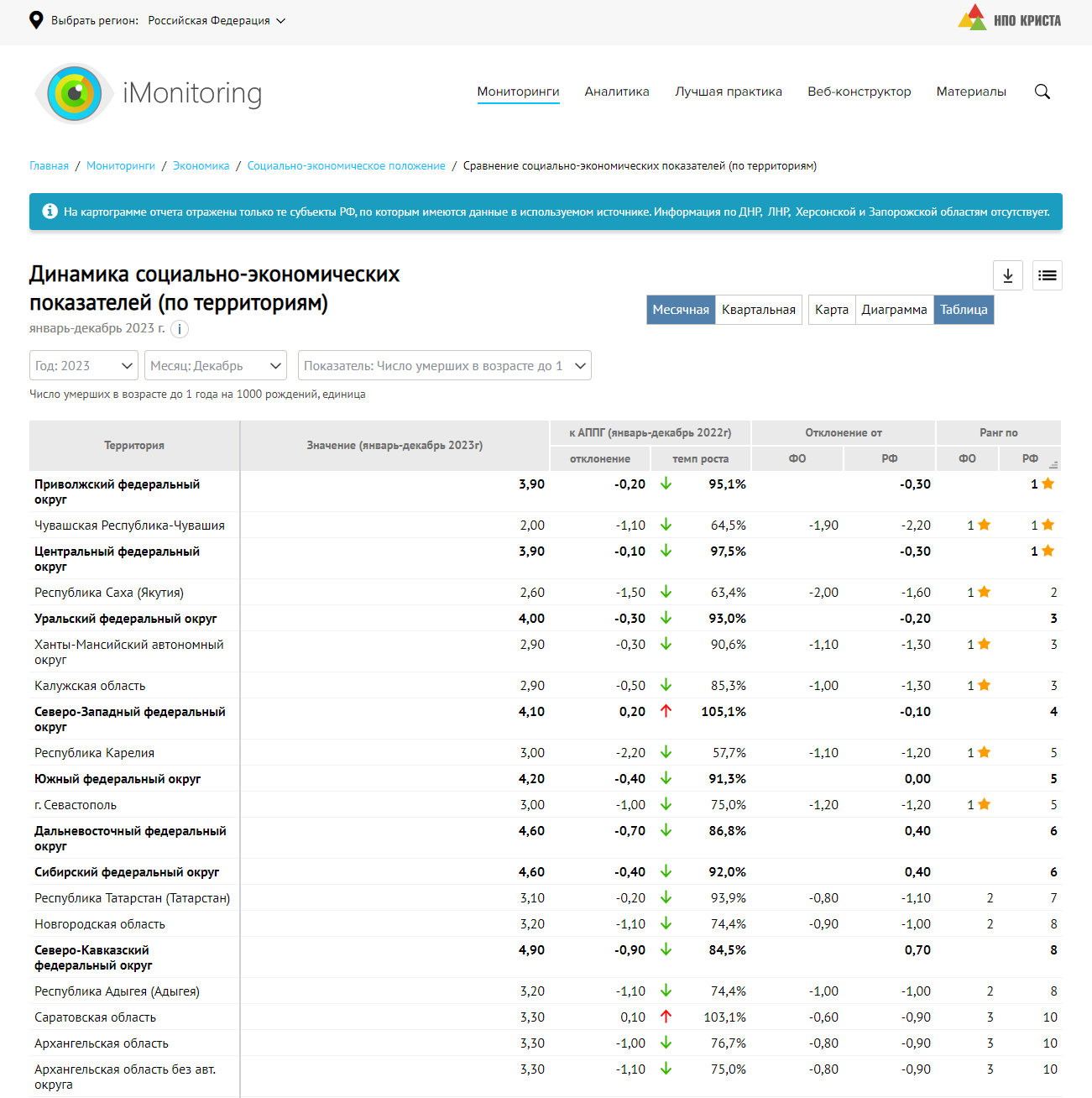
Task: Click the info icon beside the period
Action: pos(180,329)
